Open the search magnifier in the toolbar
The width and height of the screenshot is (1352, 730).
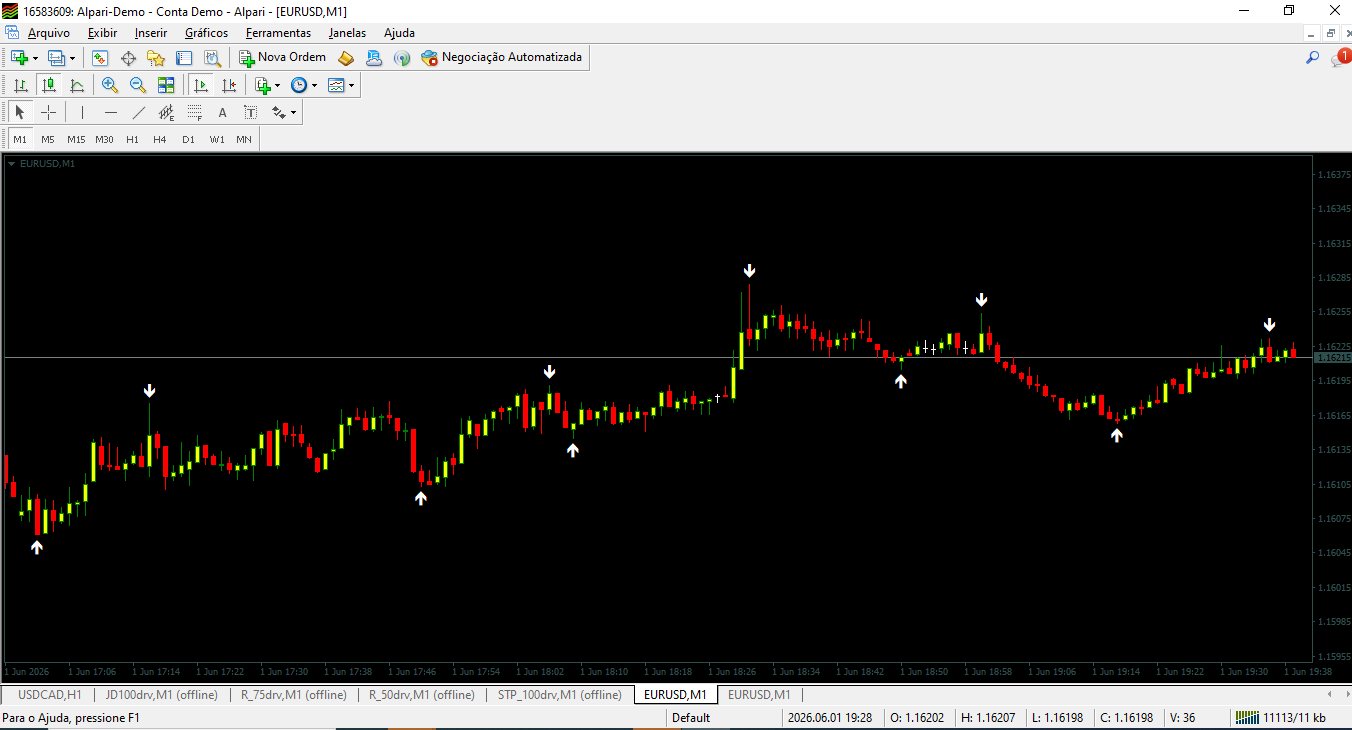[x=1313, y=58]
